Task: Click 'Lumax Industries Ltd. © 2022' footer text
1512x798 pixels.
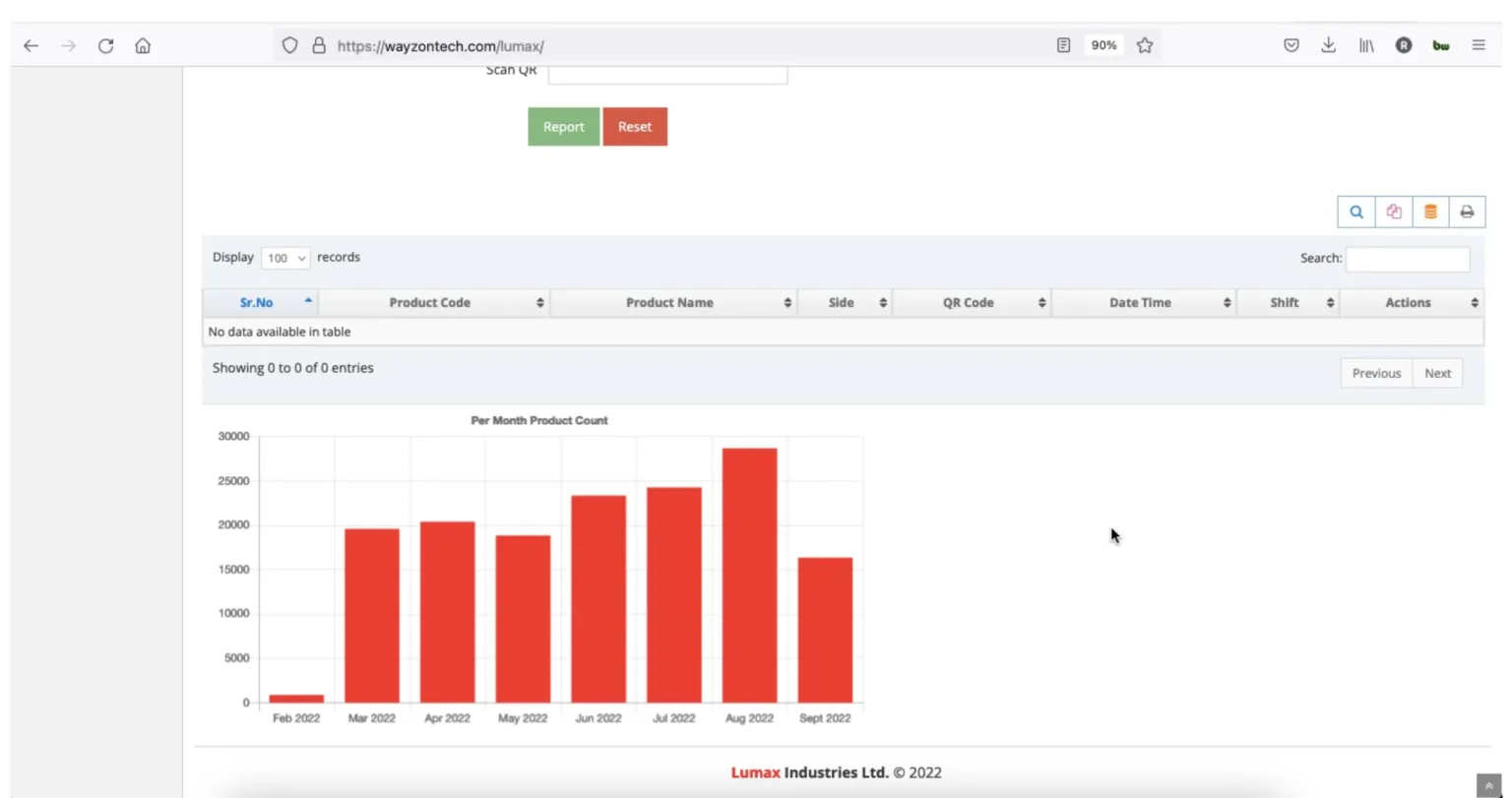Action: (x=836, y=772)
